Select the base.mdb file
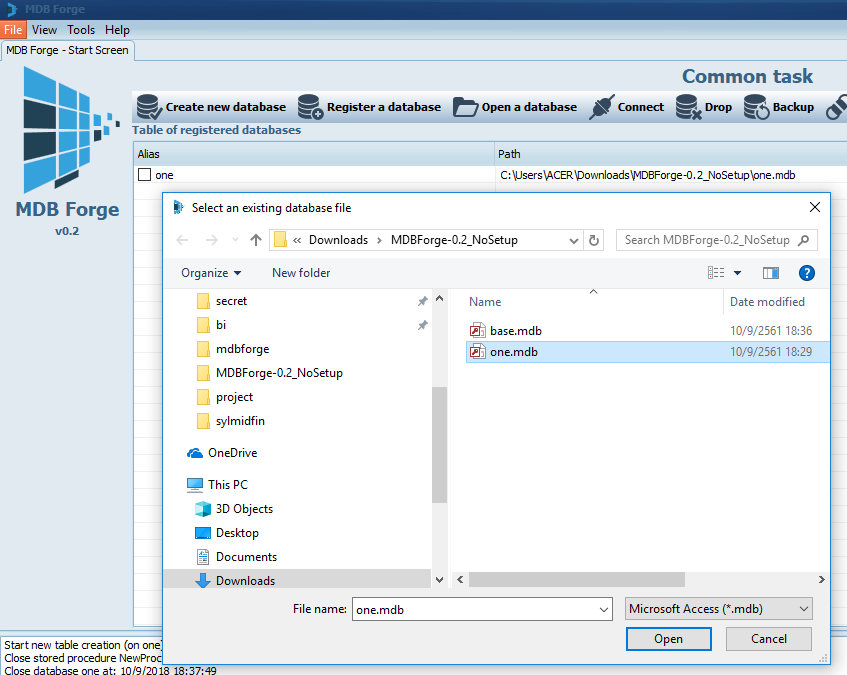Viewport: 847px width, 675px height. tap(515, 331)
